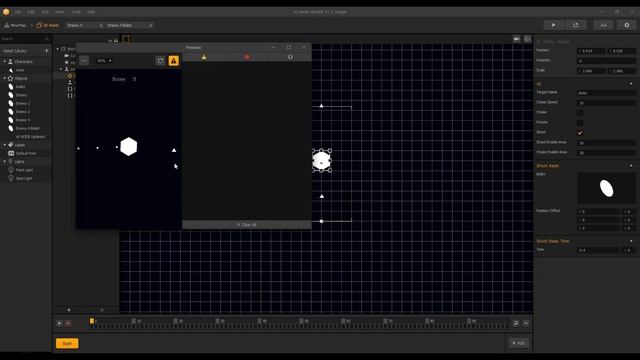Click the 2D World breadcrumb button

48,25
